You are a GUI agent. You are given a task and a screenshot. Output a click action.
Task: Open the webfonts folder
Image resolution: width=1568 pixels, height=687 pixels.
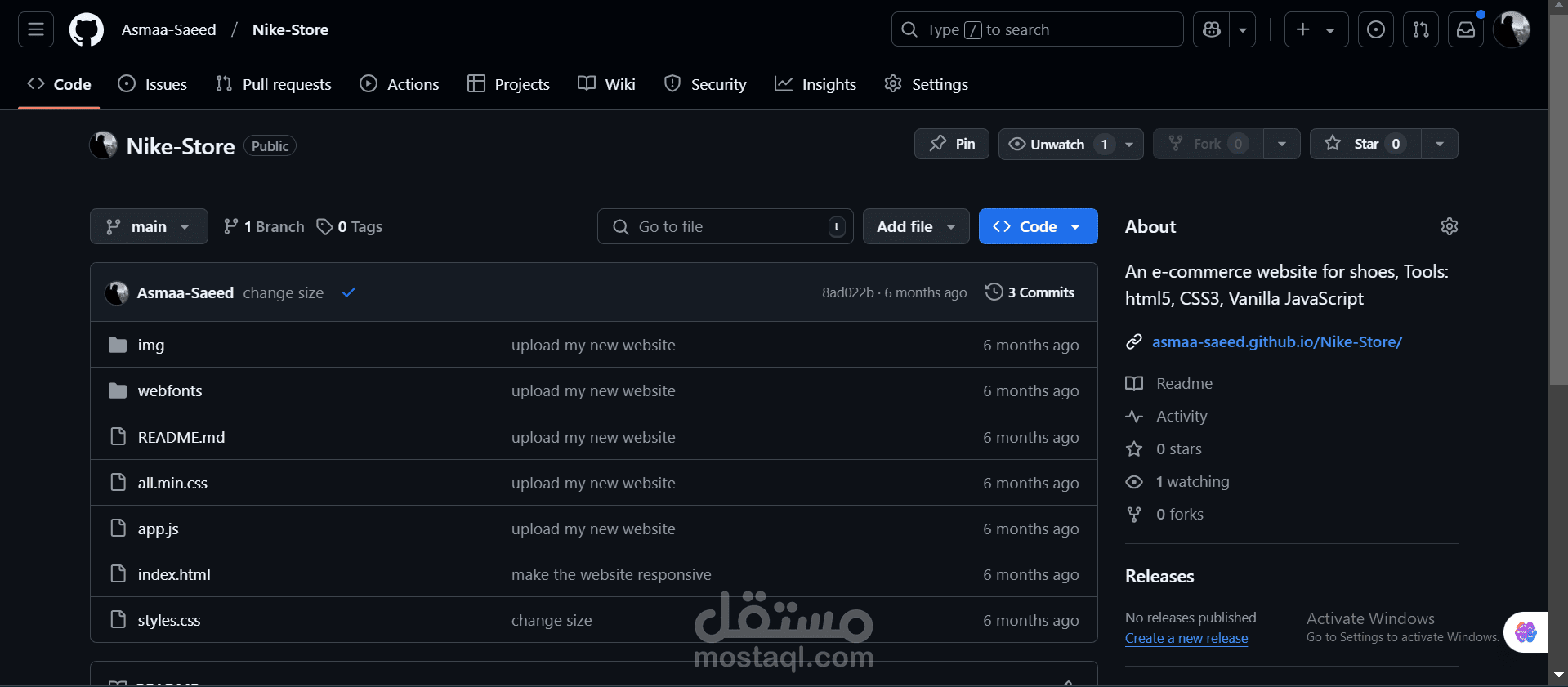170,390
